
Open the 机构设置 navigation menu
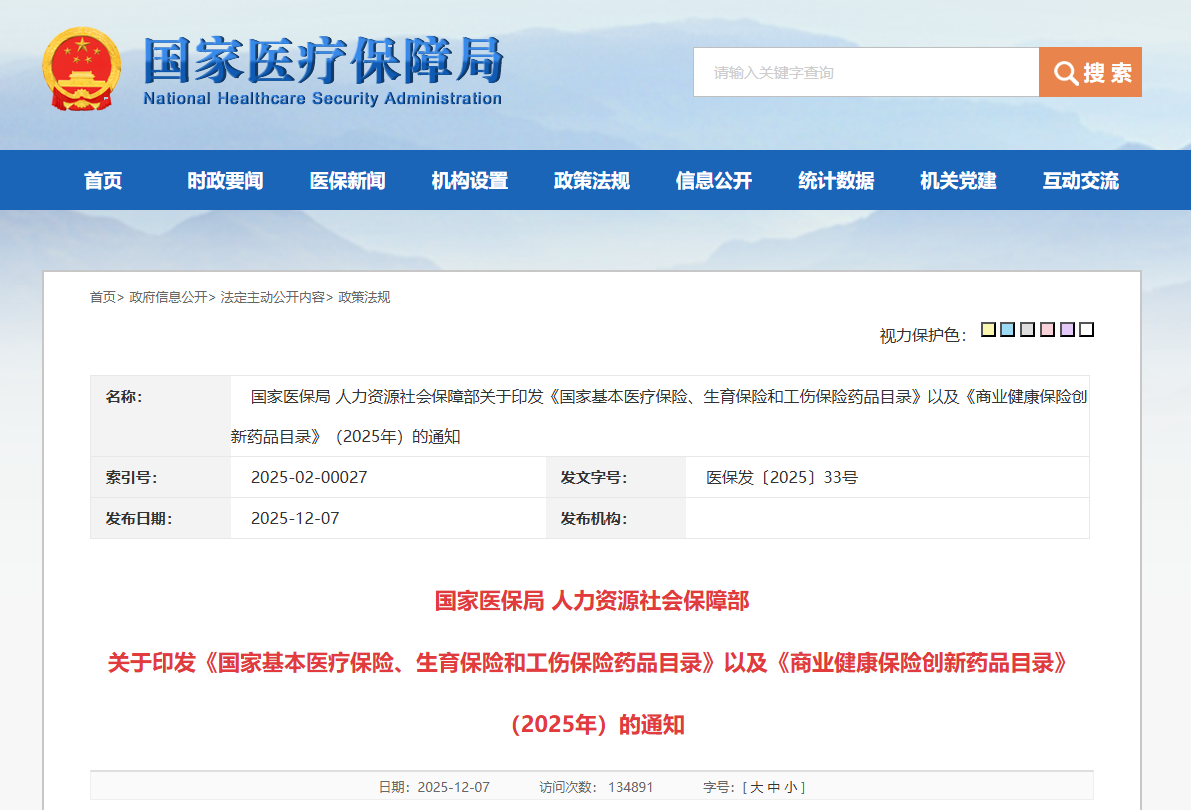(x=469, y=180)
